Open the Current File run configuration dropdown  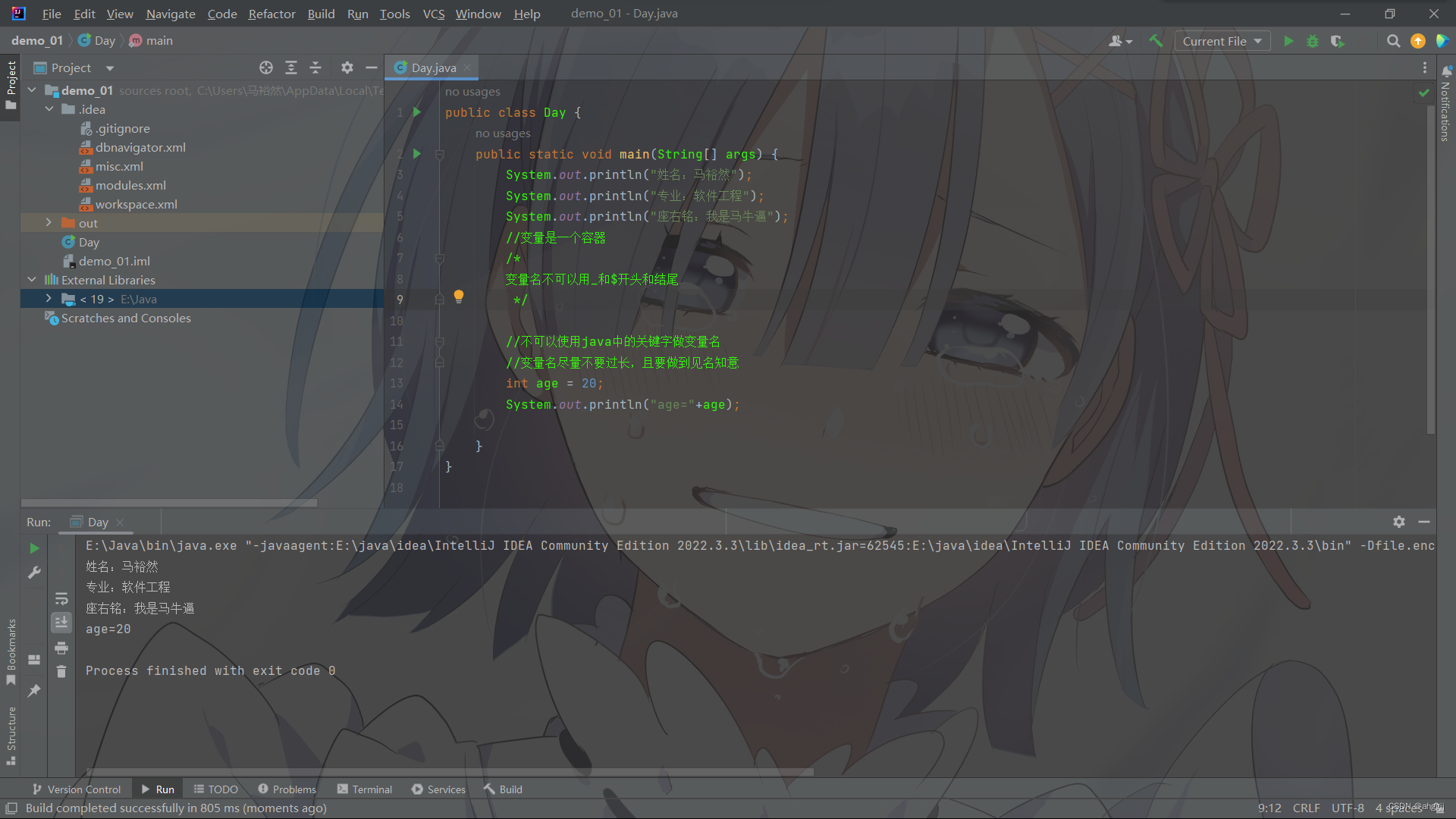[x=1222, y=41]
